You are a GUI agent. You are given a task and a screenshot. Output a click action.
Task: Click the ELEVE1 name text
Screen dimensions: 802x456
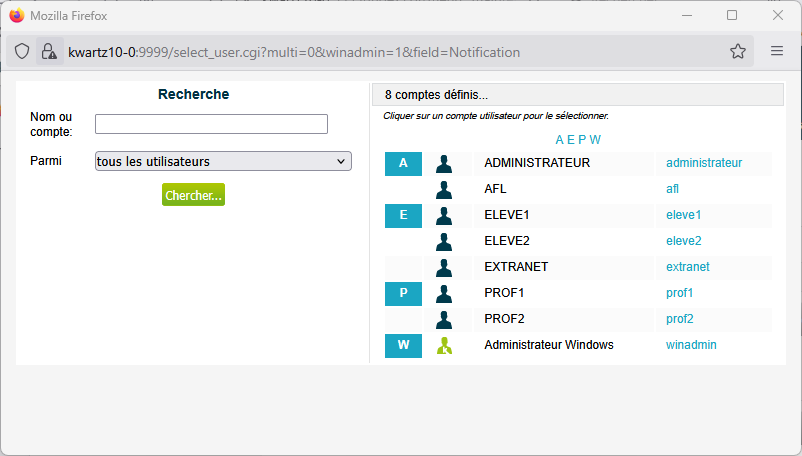pyautogui.click(x=506, y=215)
